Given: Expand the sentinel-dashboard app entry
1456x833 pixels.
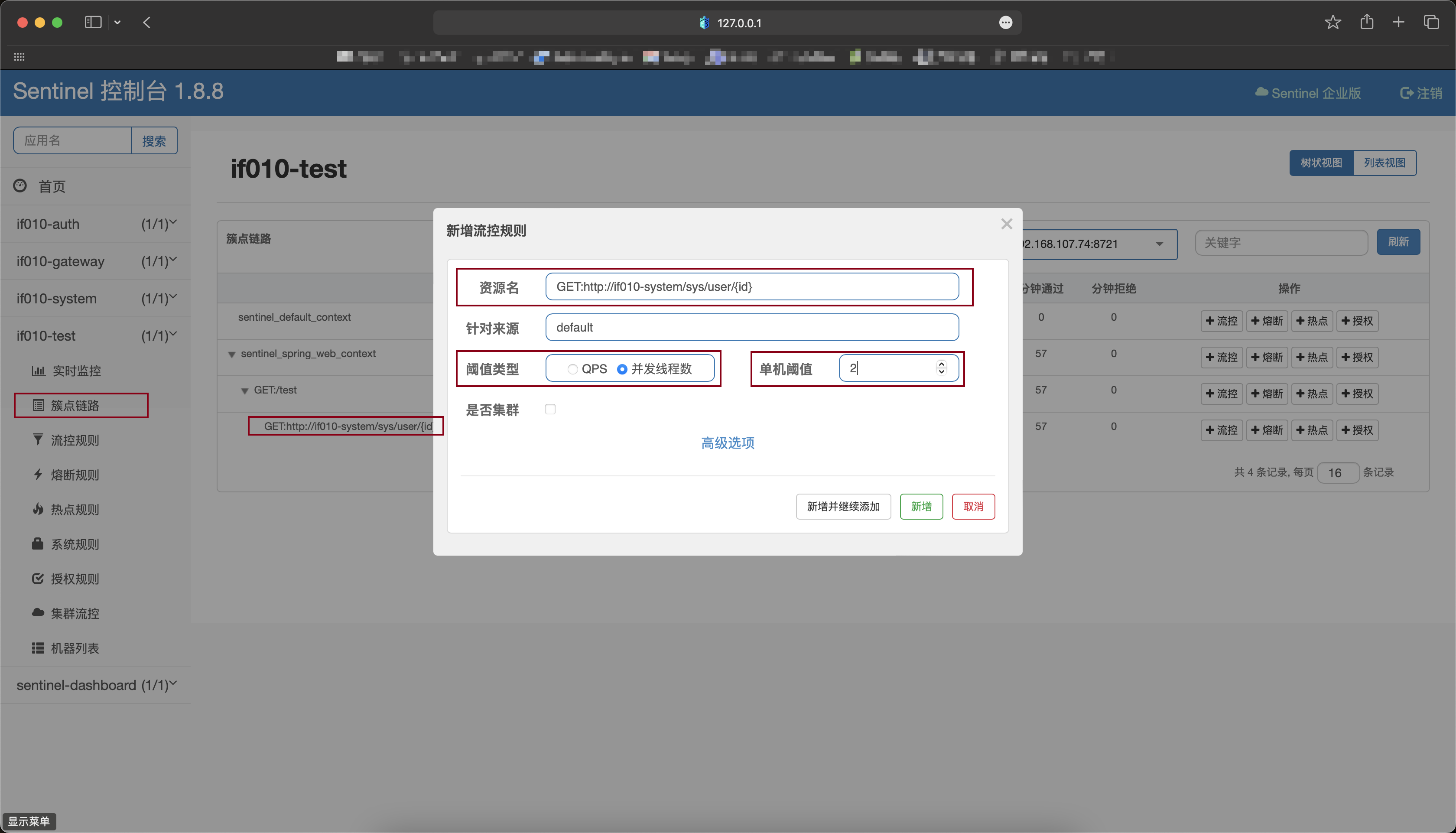Looking at the screenshot, I should [x=95, y=685].
